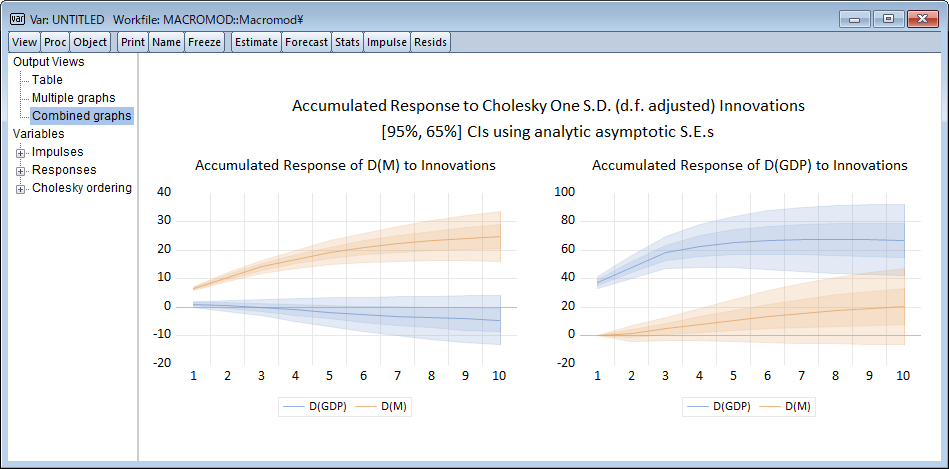The image size is (949, 469).
Task: Select the Cholesky ordering label
Action: [x=82, y=188]
